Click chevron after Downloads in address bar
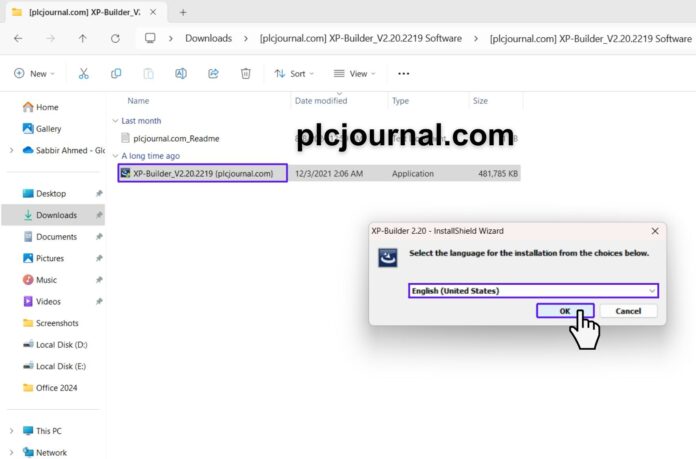This screenshot has height=459, width=696. (245, 39)
